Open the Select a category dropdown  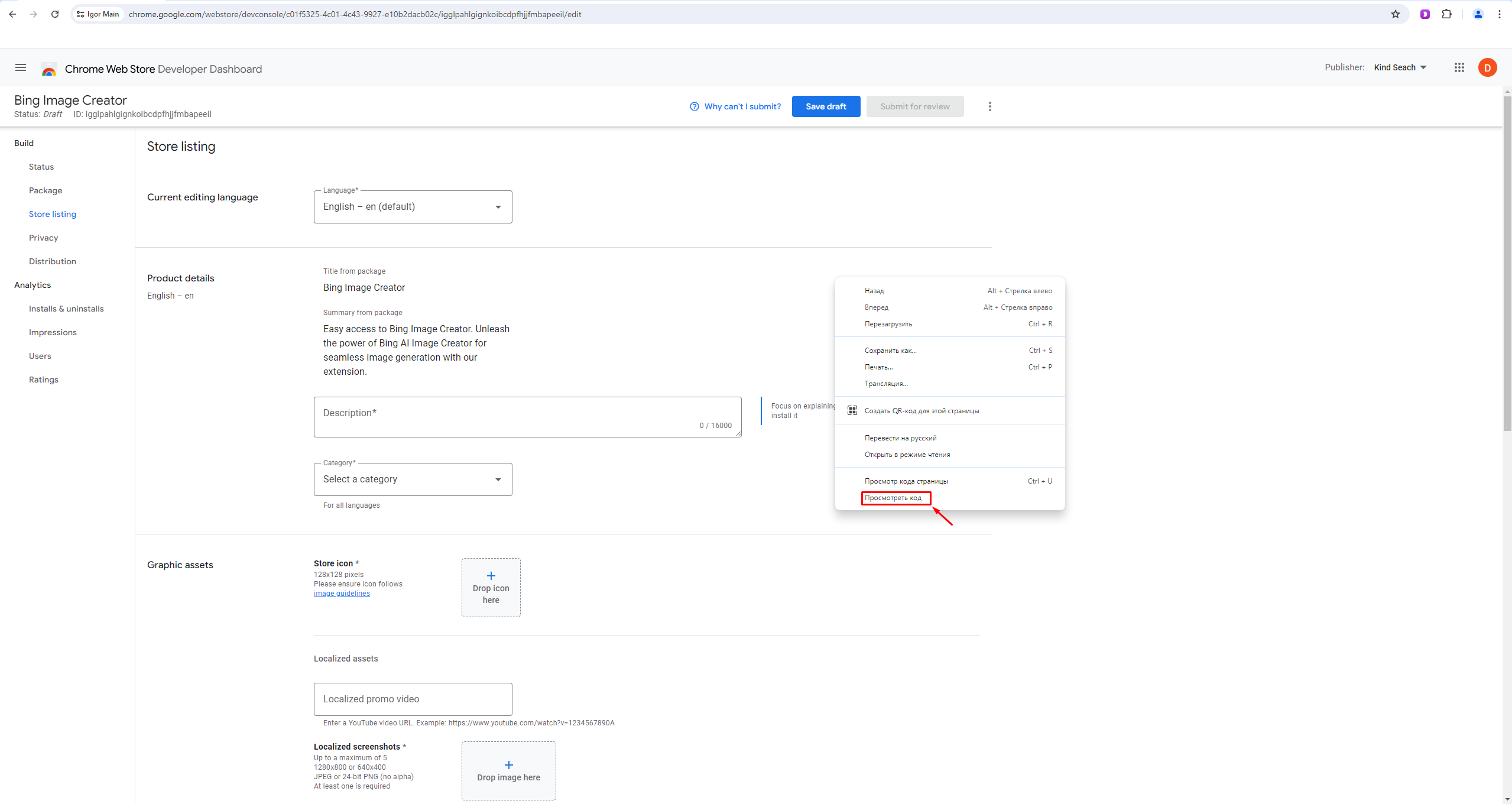click(x=413, y=479)
